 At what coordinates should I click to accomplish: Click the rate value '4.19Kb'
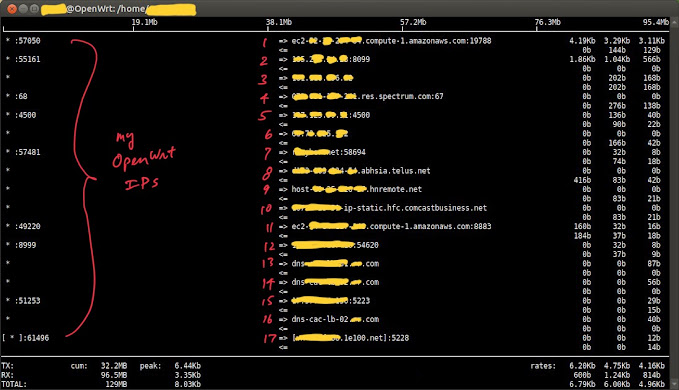pos(582,41)
